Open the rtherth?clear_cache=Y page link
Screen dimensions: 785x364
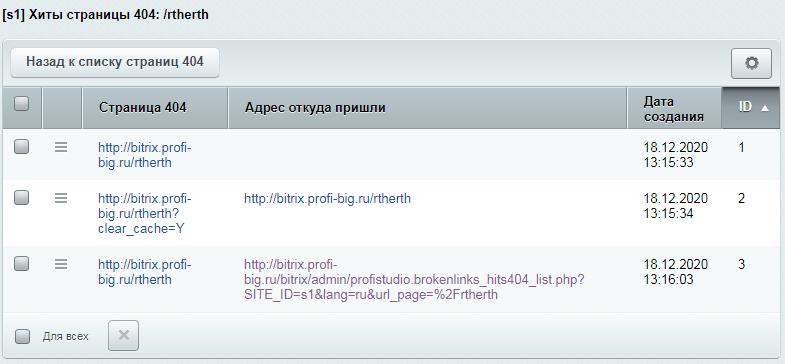pyautogui.click(x=145, y=214)
